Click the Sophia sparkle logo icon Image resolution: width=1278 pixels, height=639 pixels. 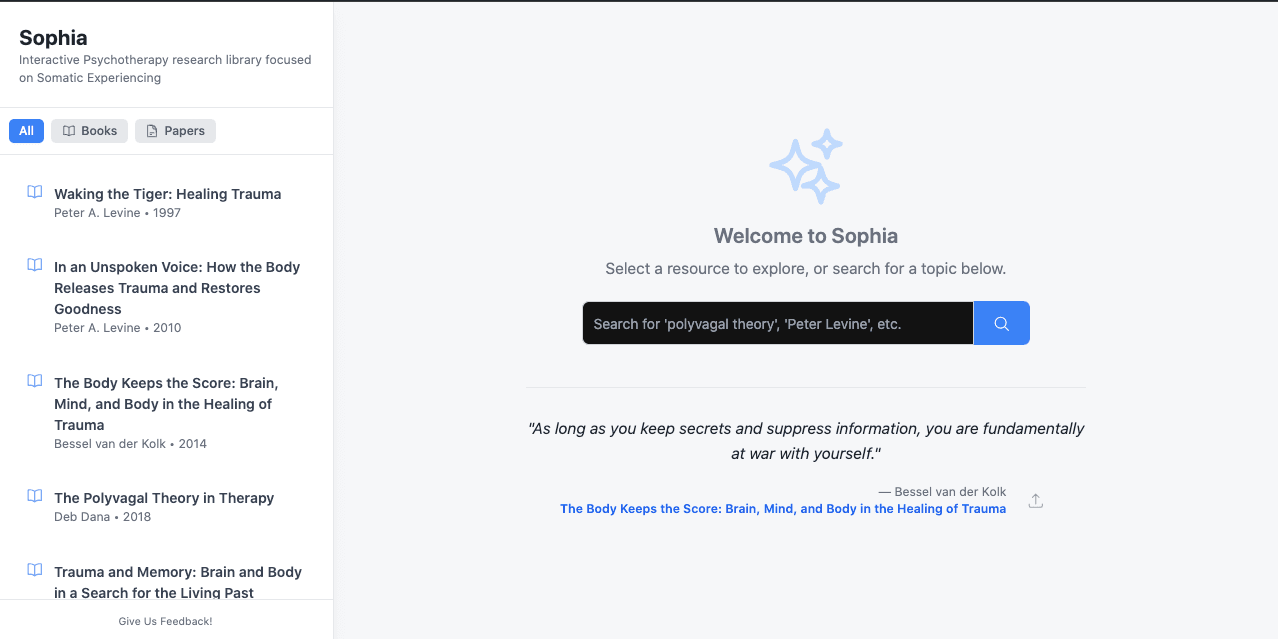coord(806,166)
